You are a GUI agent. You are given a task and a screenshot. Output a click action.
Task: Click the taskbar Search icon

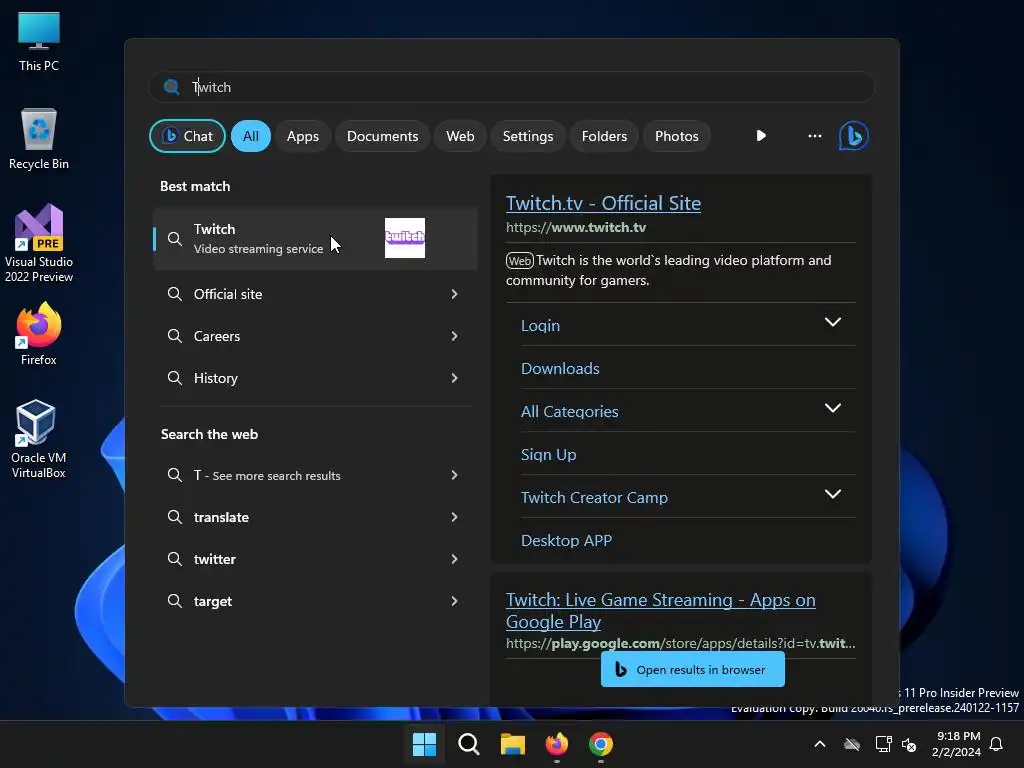pyautogui.click(x=468, y=744)
